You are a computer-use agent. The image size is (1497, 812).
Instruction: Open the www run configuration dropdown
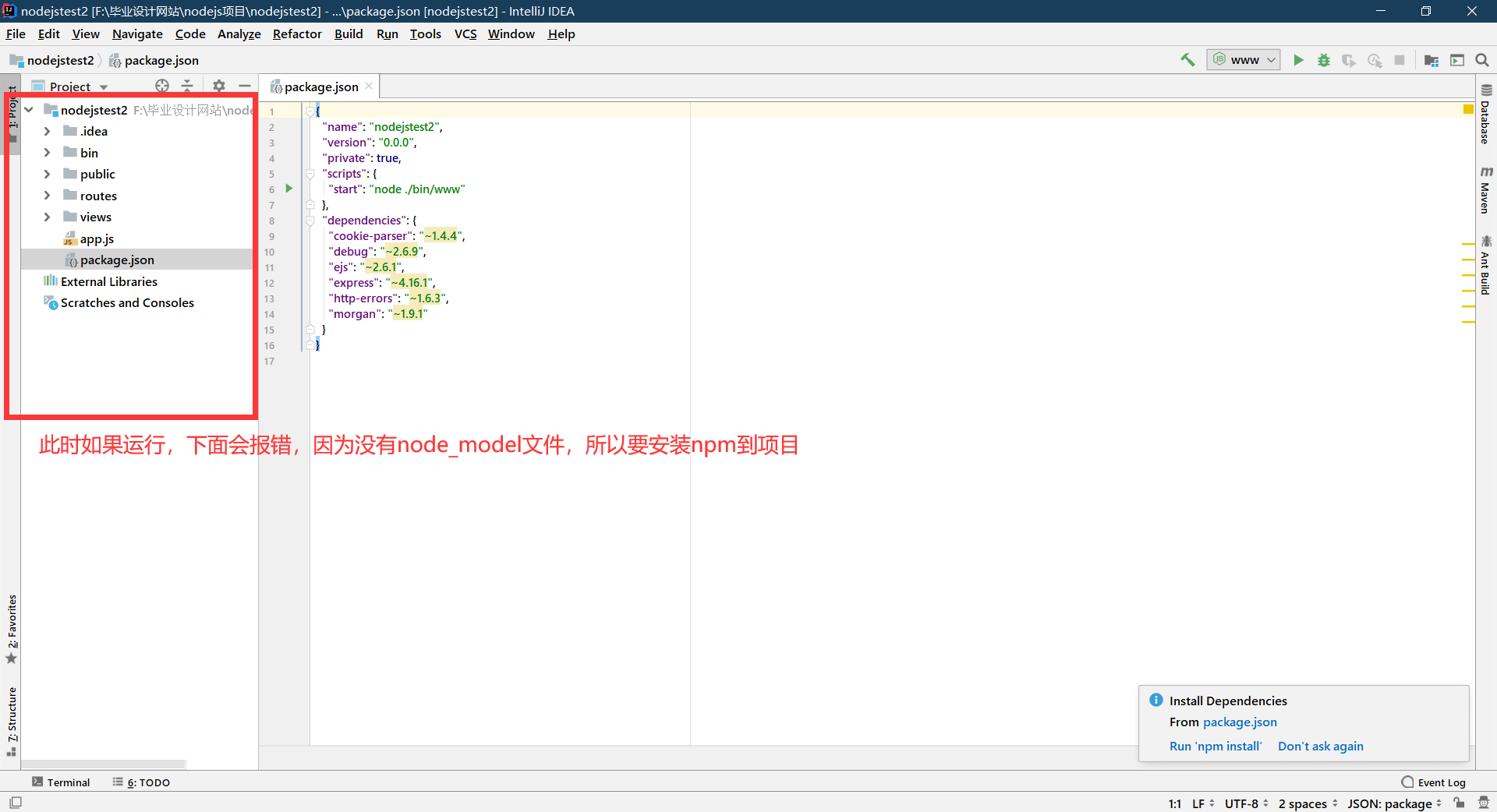1271,59
